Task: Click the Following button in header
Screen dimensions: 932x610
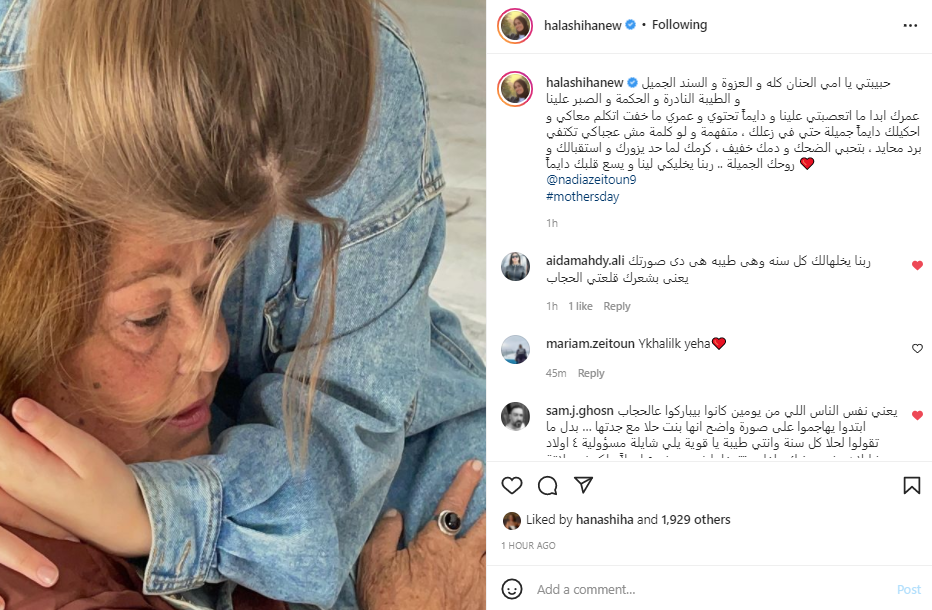Action: pyautogui.click(x=679, y=24)
